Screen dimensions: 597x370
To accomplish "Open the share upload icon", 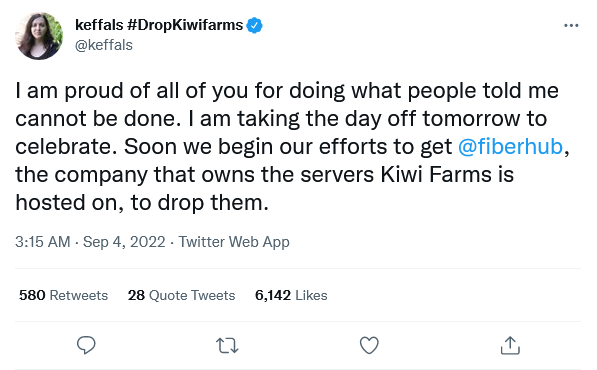I will [510, 345].
